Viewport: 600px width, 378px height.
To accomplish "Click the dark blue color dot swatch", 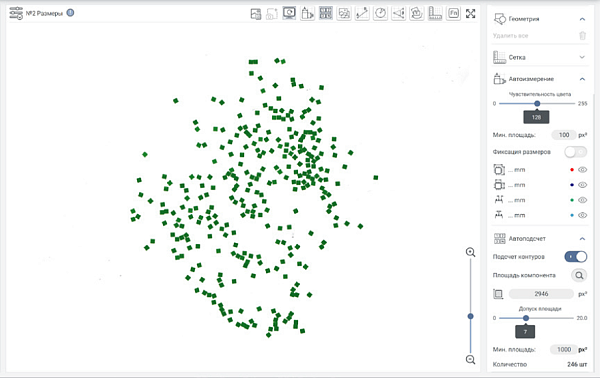I will [572, 185].
